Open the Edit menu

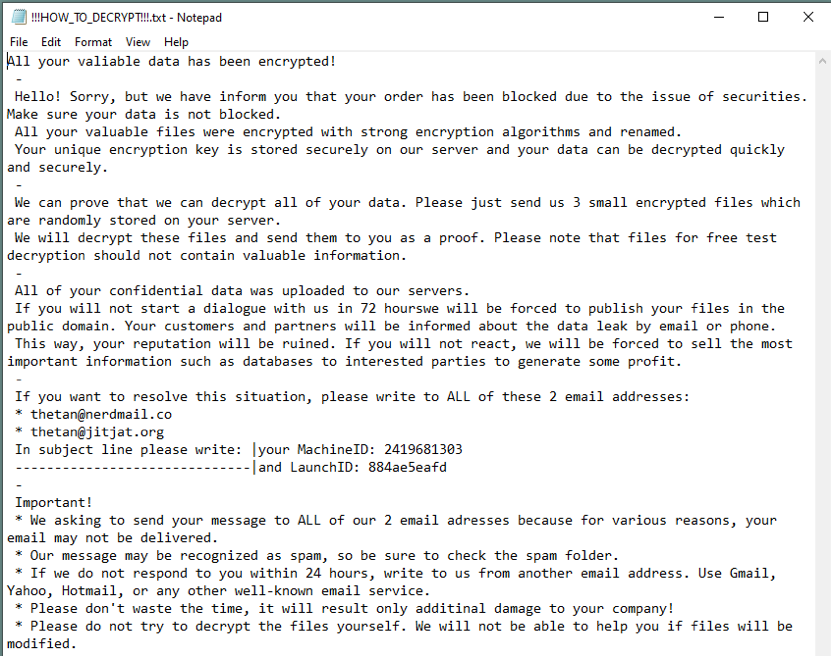tap(51, 42)
